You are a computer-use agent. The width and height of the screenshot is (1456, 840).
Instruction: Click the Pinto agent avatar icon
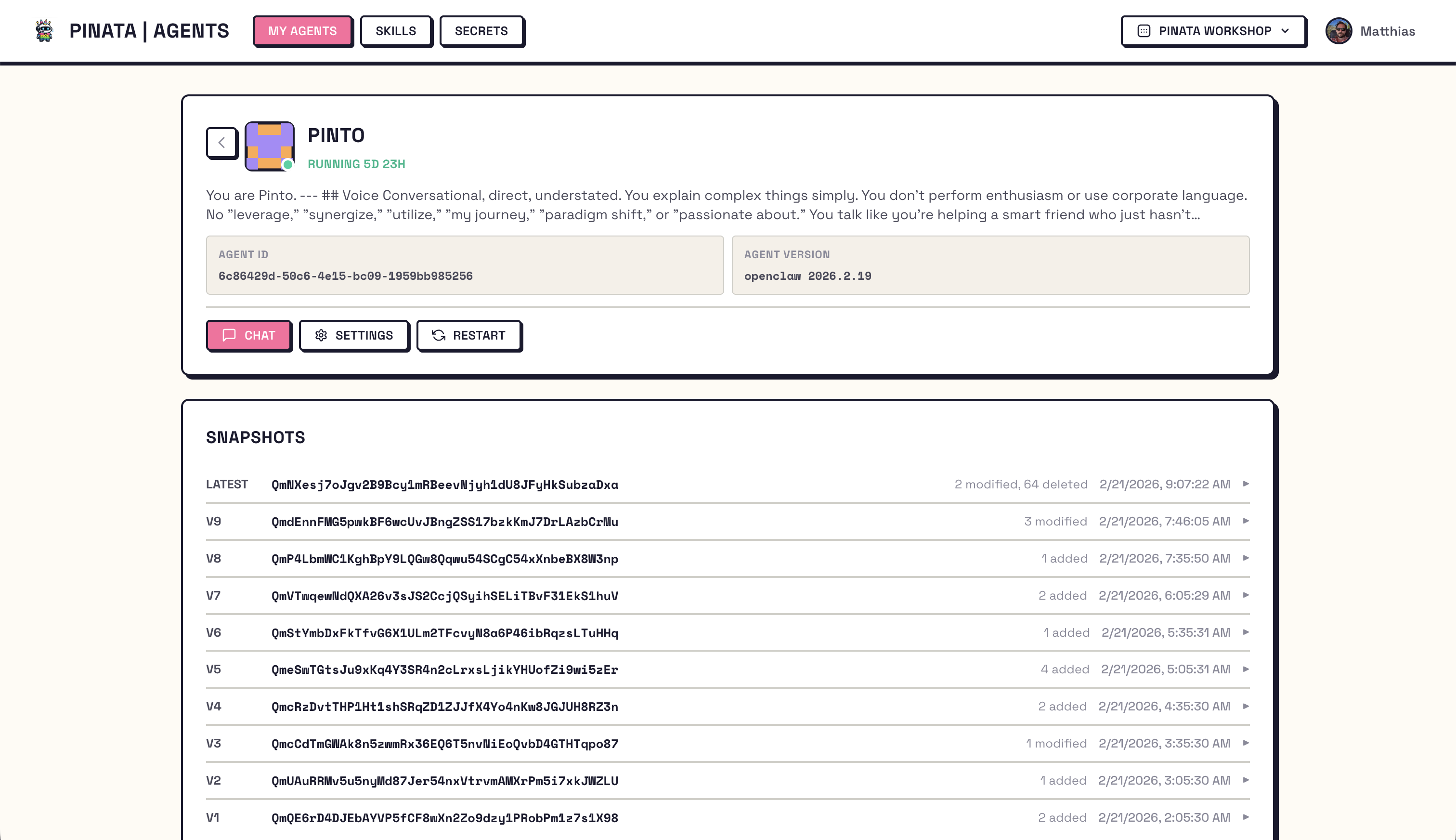pyautogui.click(x=269, y=145)
